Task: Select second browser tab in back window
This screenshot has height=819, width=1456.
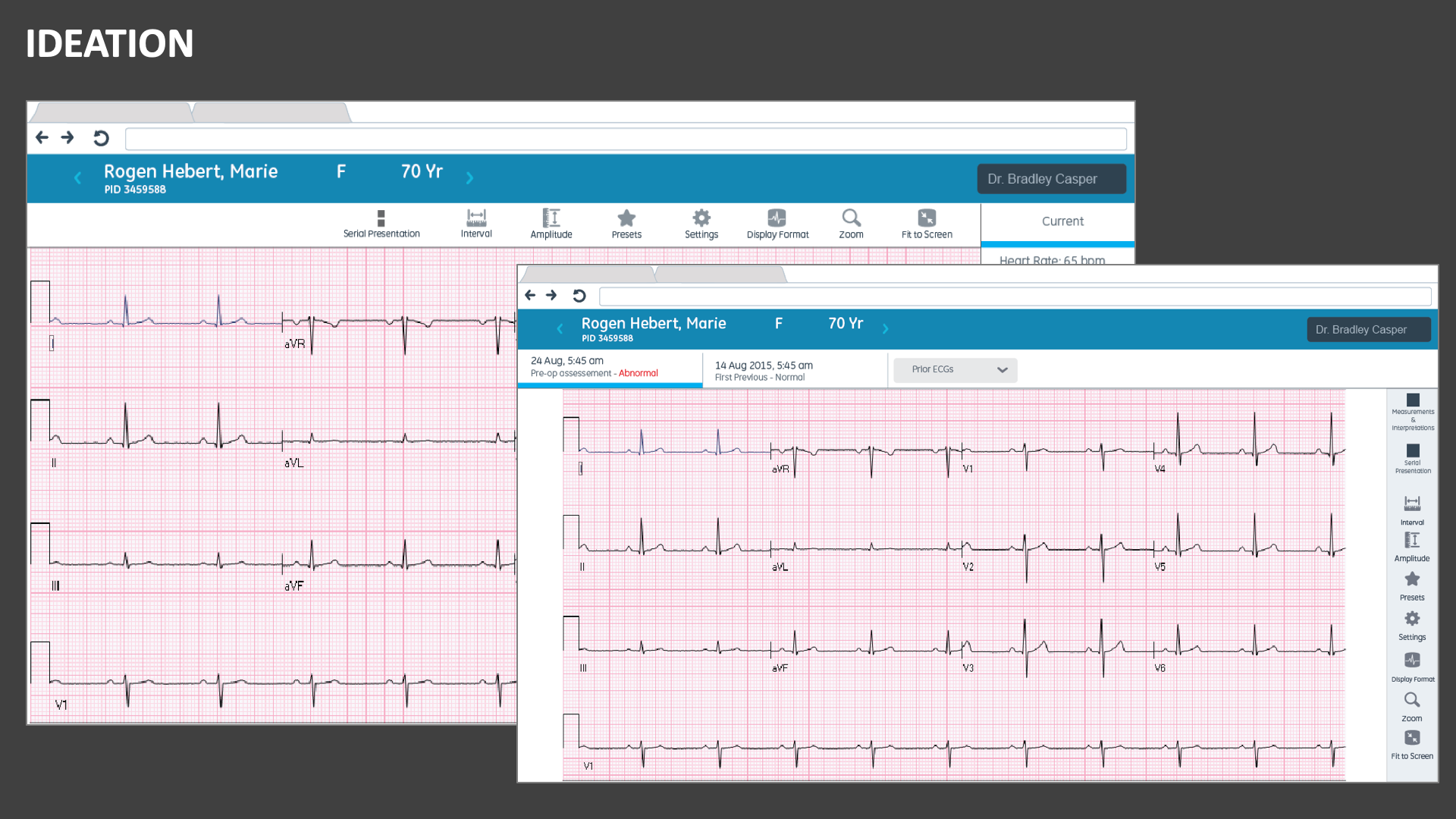Action: 271,112
